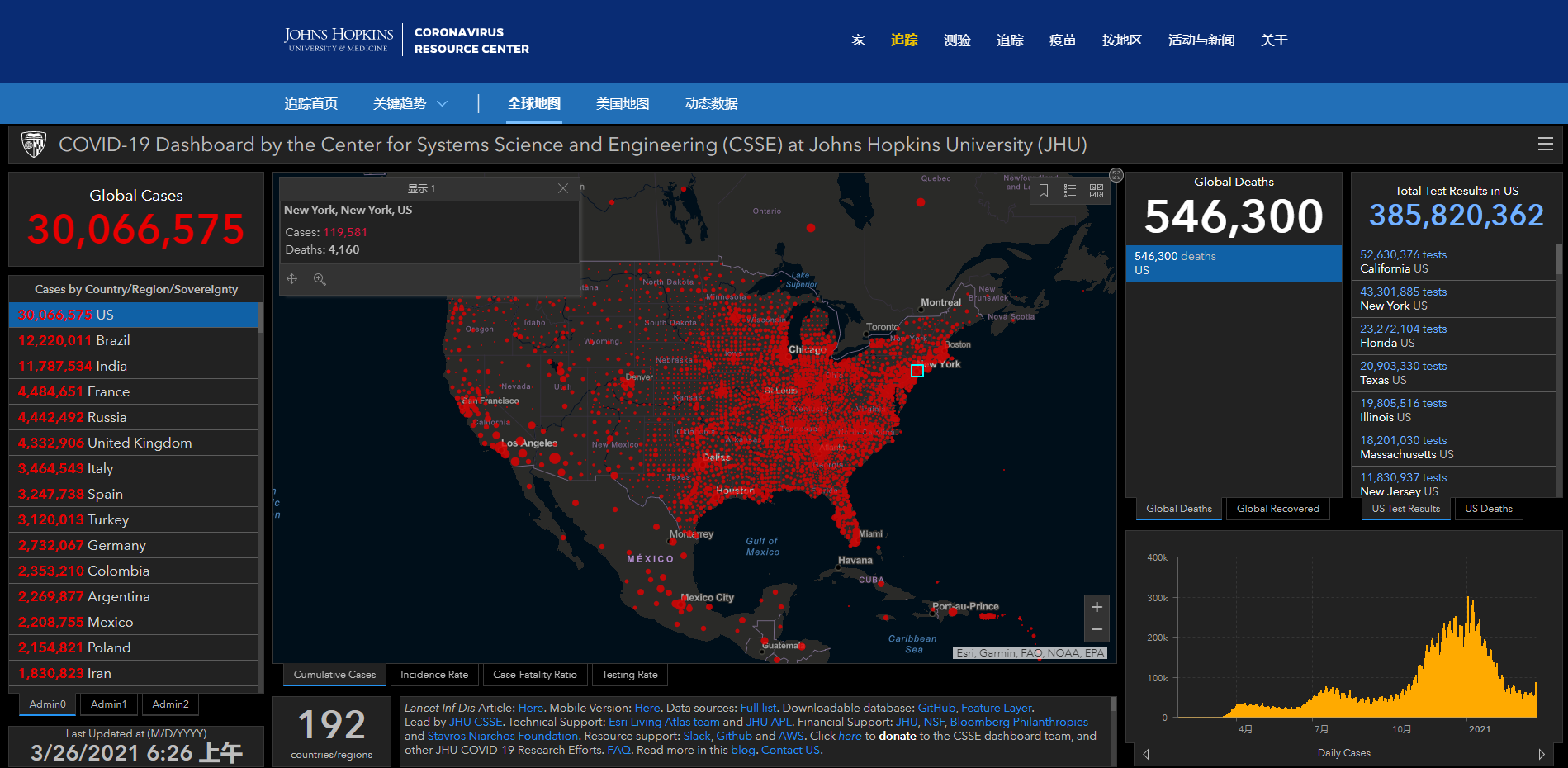Open the map legend list icon

pyautogui.click(x=1070, y=191)
